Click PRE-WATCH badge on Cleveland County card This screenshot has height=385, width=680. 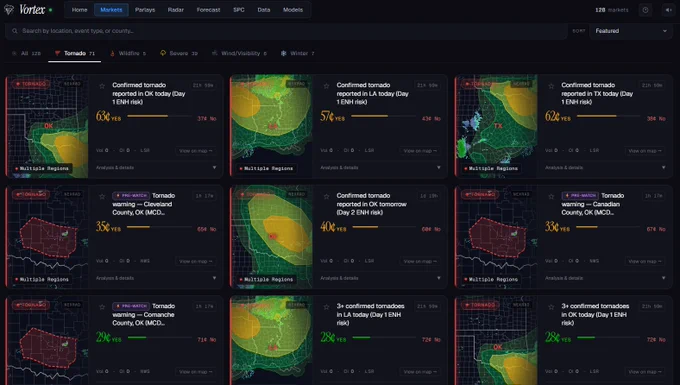pos(131,196)
